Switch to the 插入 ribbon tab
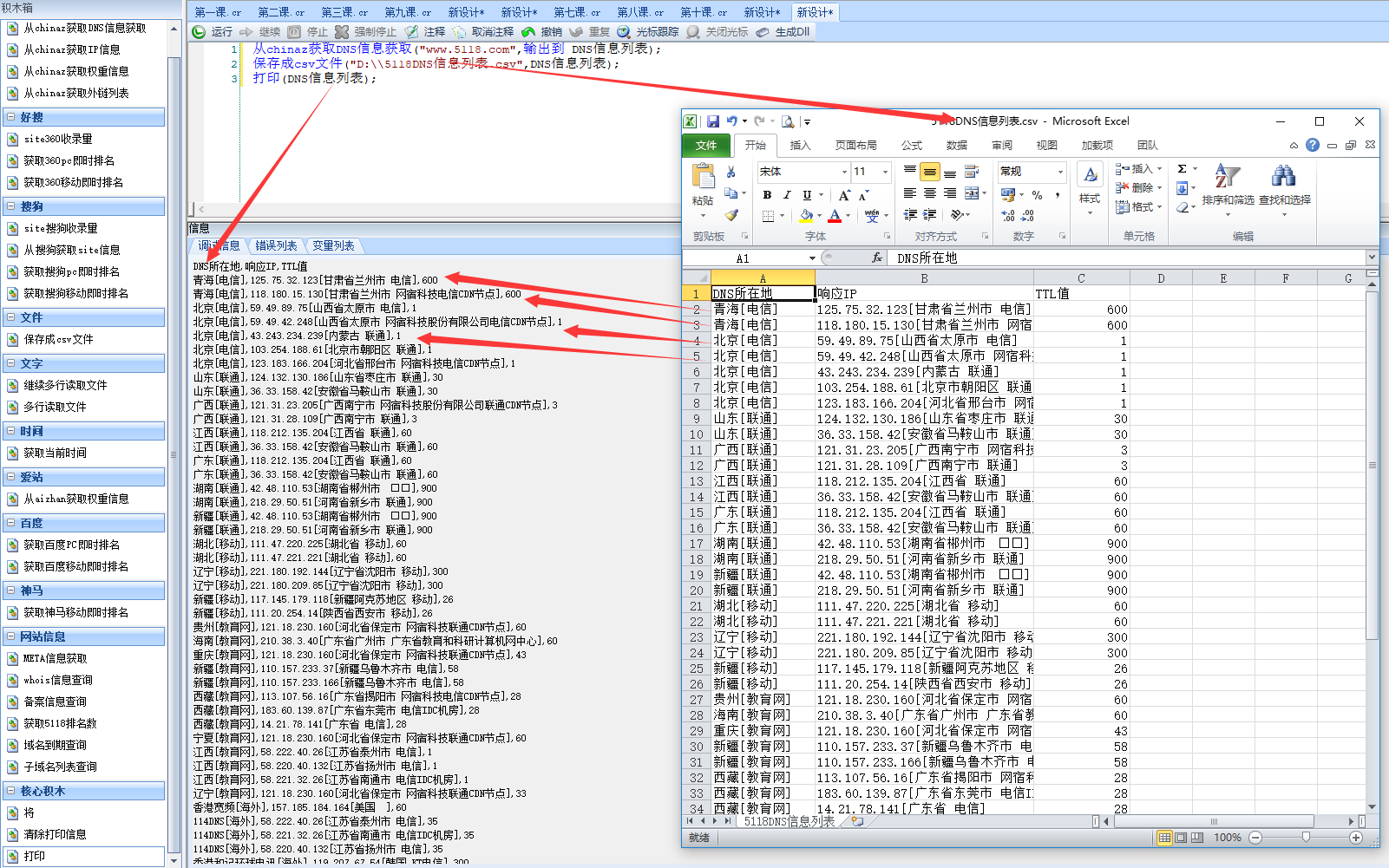Screen dimensions: 1389x868 click(800, 146)
